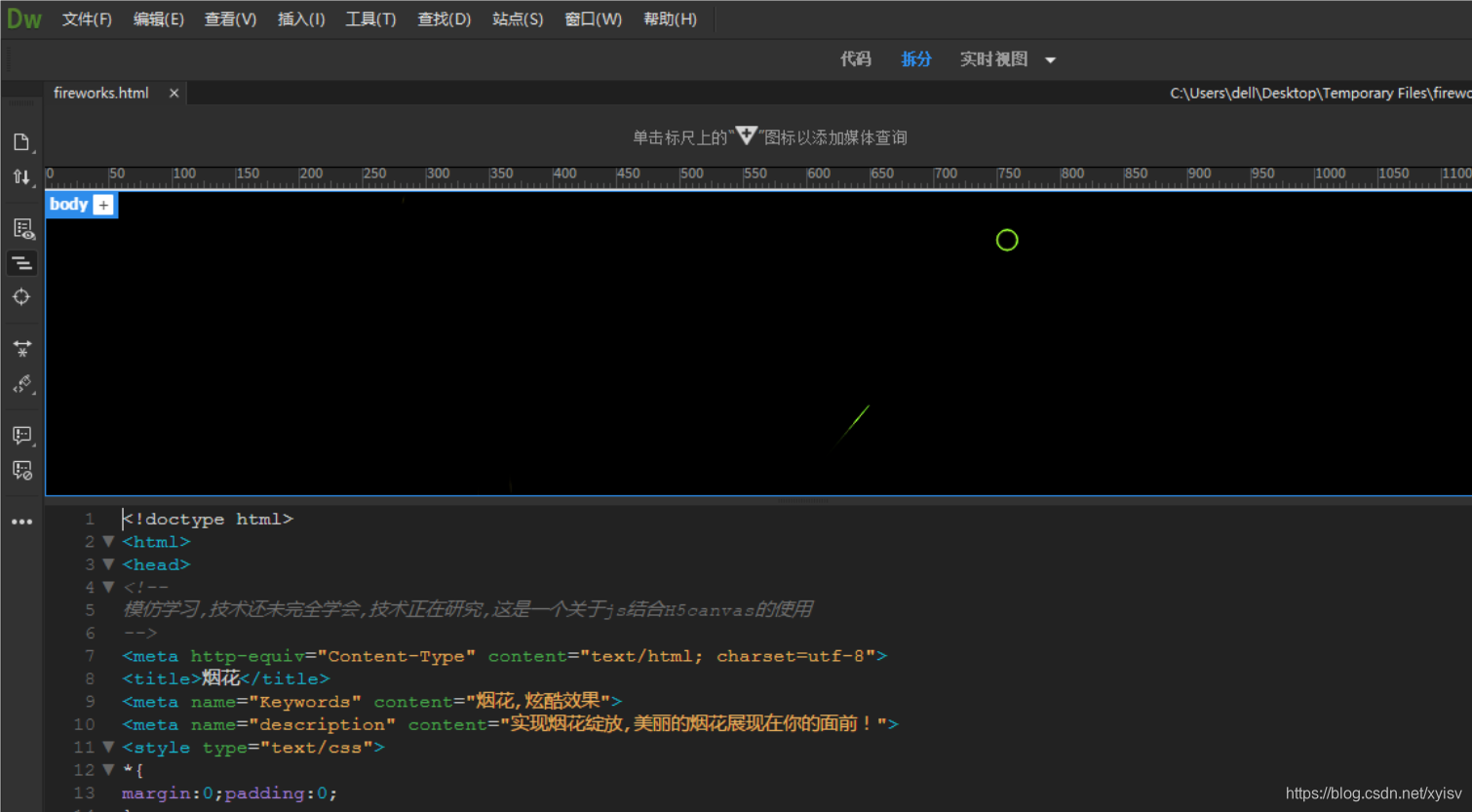Click the Remove Comment icon
This screenshot has height=812, width=1472.
coord(21,470)
